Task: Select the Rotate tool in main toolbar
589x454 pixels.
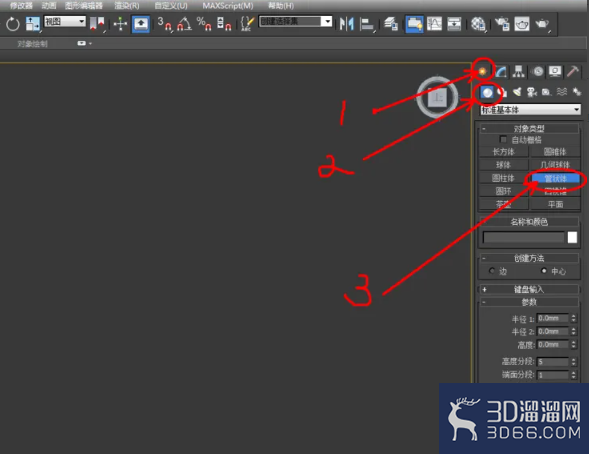Action: tap(12, 24)
